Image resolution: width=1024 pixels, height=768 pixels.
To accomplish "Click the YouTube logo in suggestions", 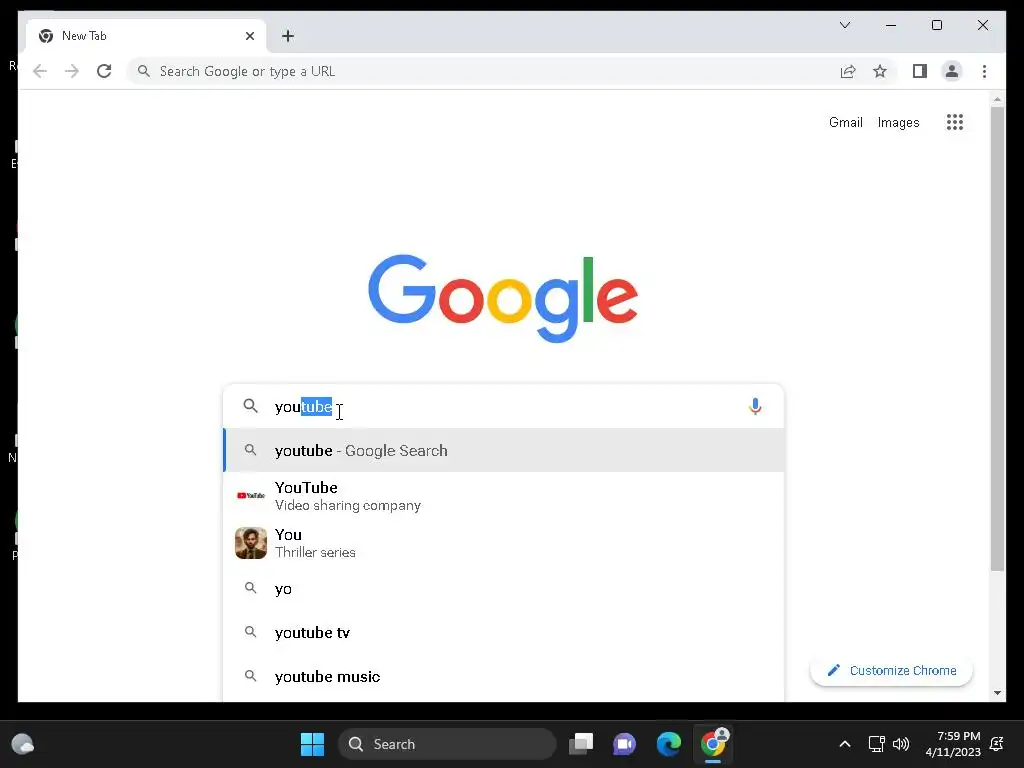I will (251, 496).
